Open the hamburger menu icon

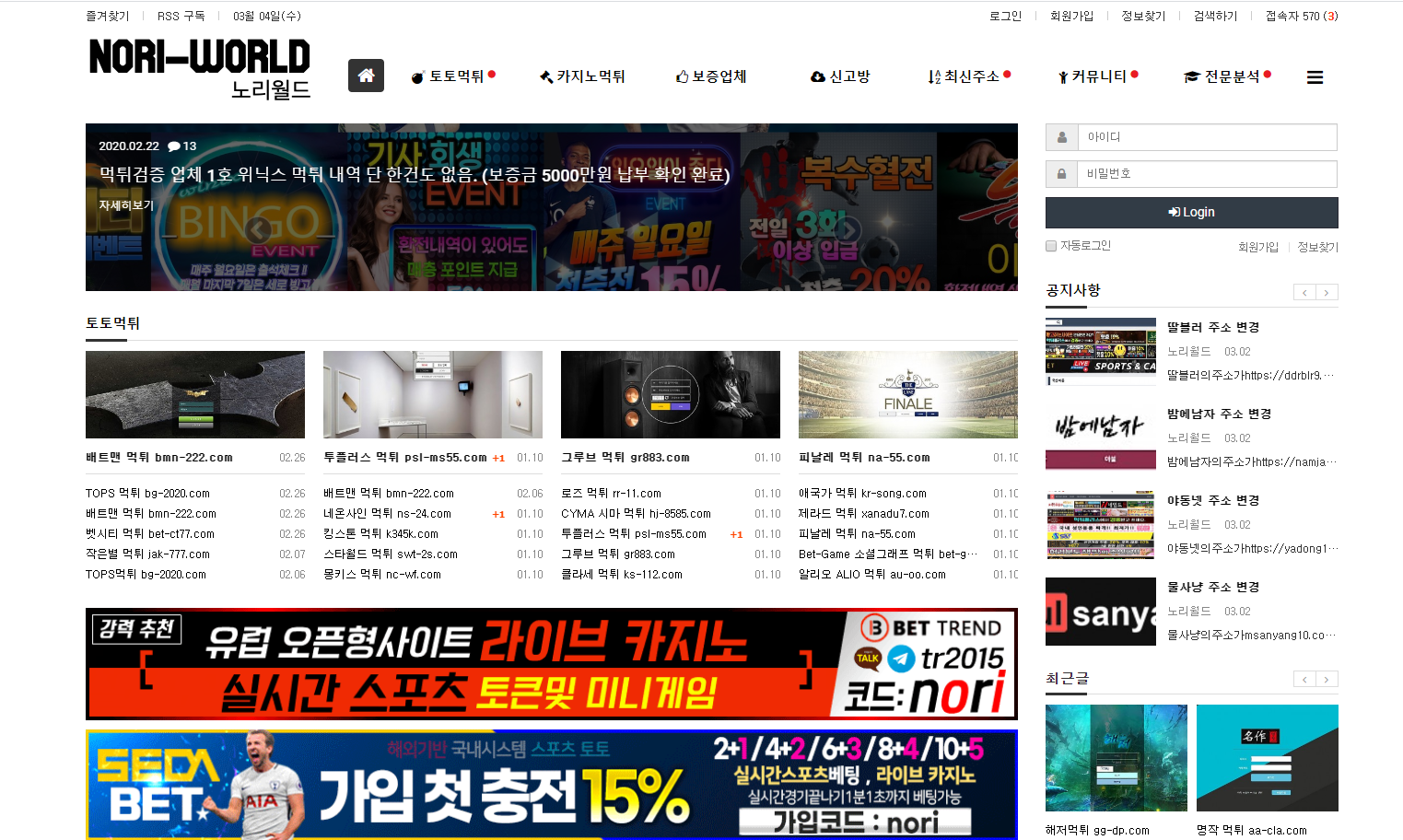(x=1315, y=77)
